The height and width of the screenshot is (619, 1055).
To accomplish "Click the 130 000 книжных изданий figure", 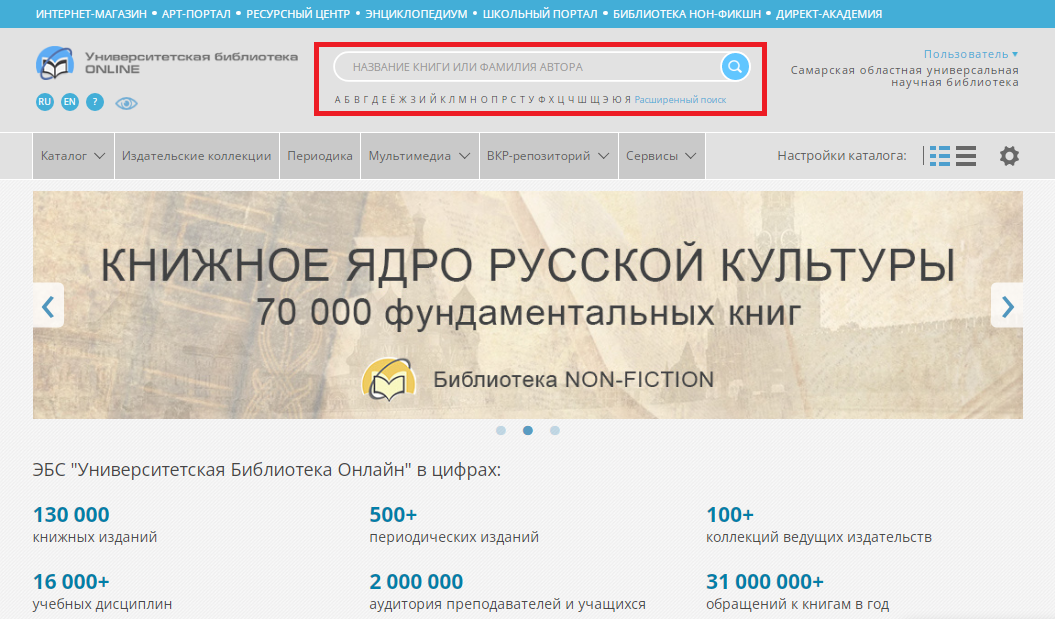I will point(95,525).
